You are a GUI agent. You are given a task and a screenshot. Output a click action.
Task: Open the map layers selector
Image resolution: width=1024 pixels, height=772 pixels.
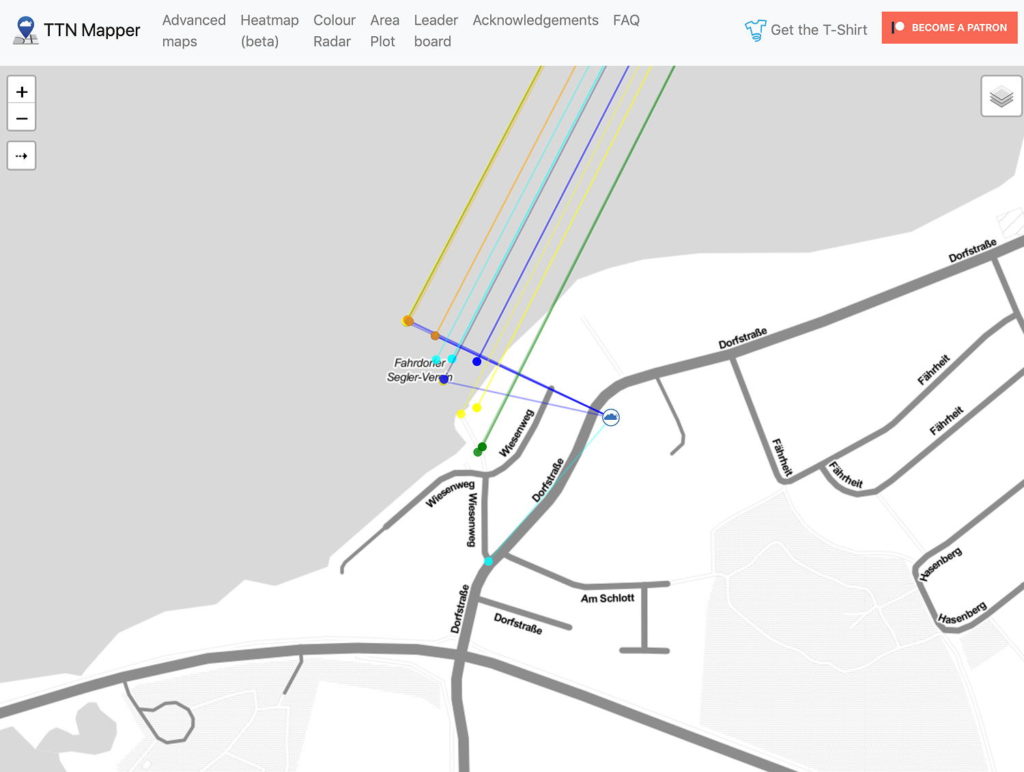coord(1000,97)
